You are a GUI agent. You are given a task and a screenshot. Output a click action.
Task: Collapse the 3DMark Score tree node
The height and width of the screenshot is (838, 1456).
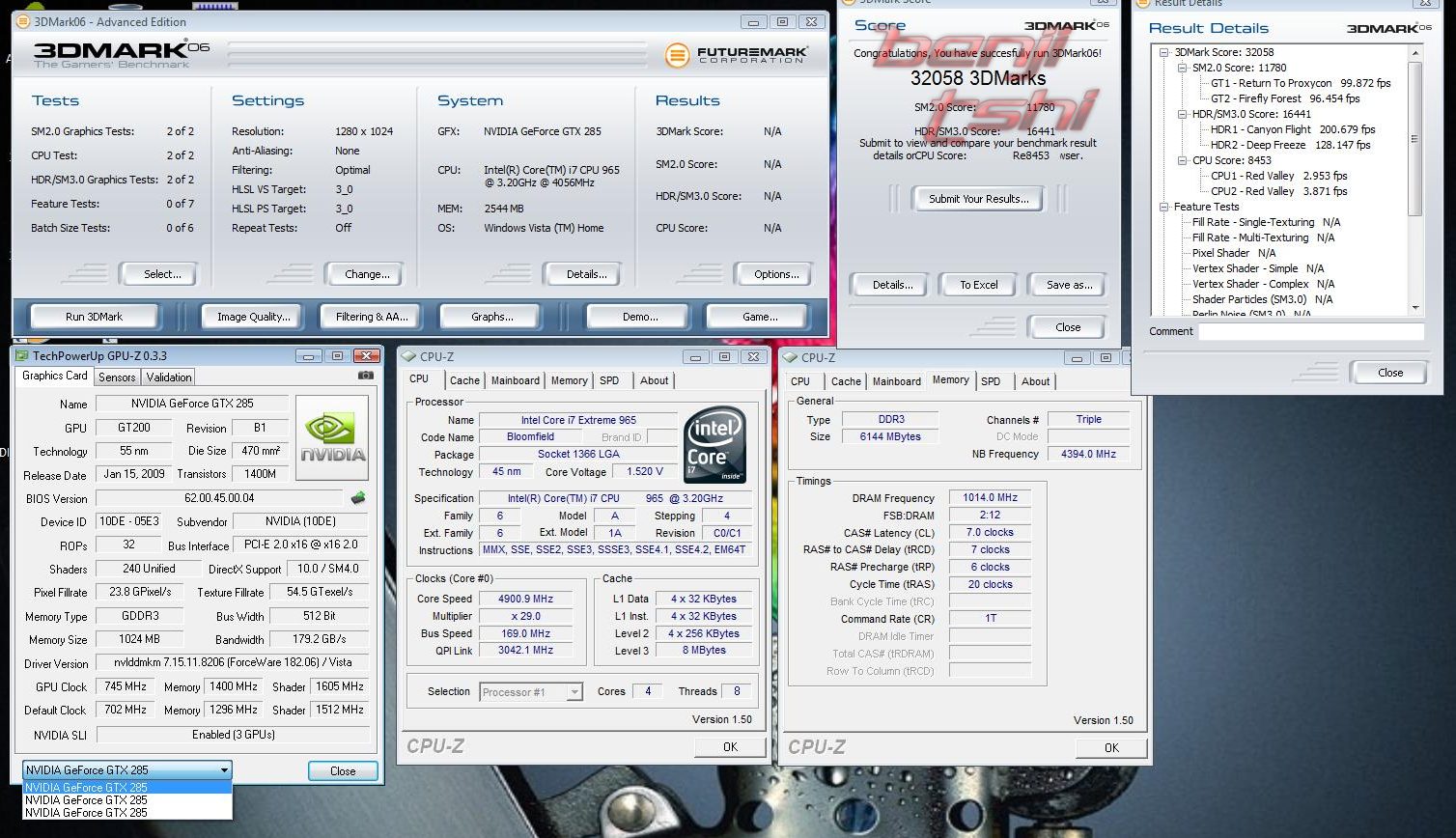(1164, 52)
